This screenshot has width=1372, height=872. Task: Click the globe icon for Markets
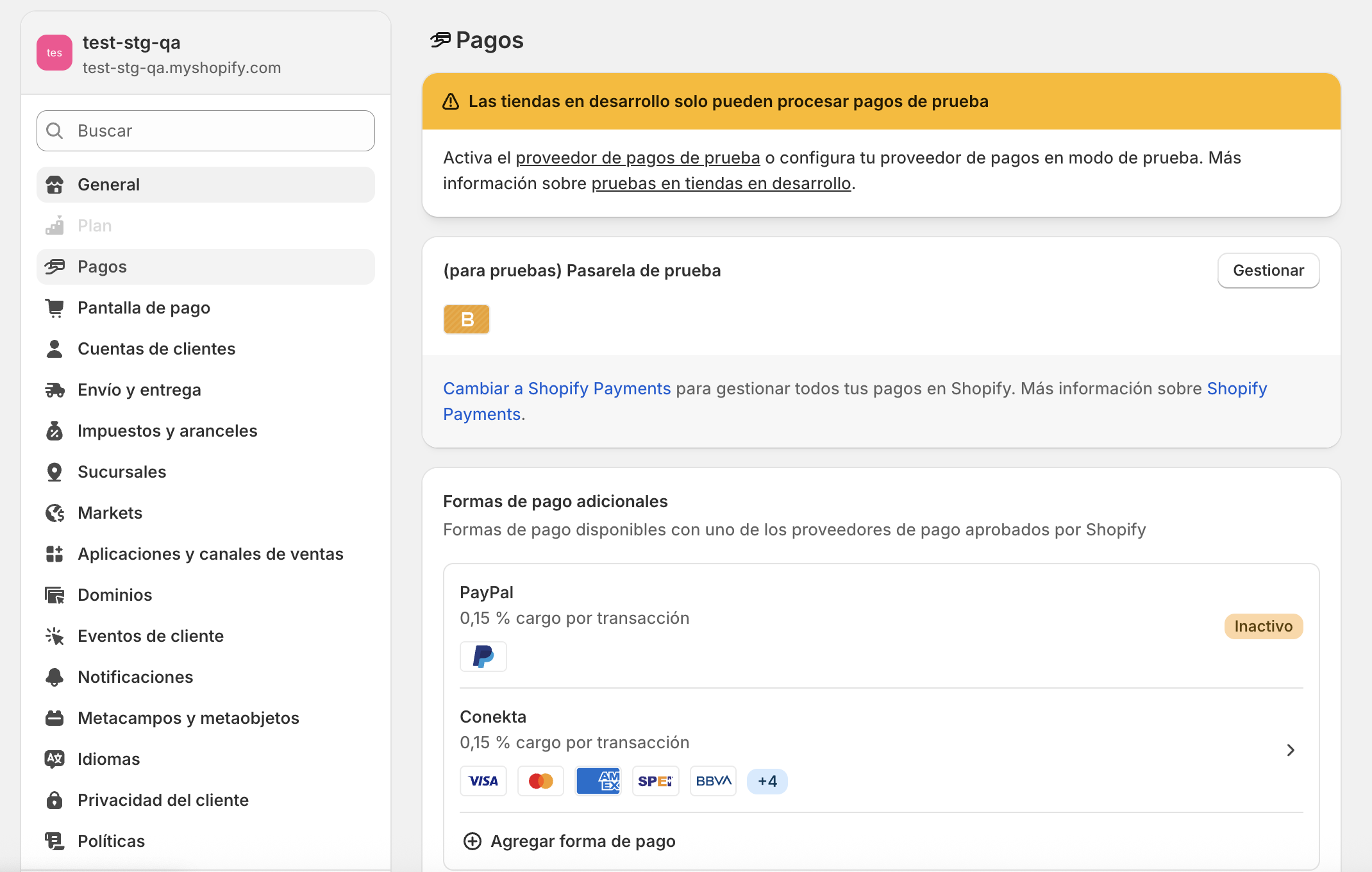point(54,513)
